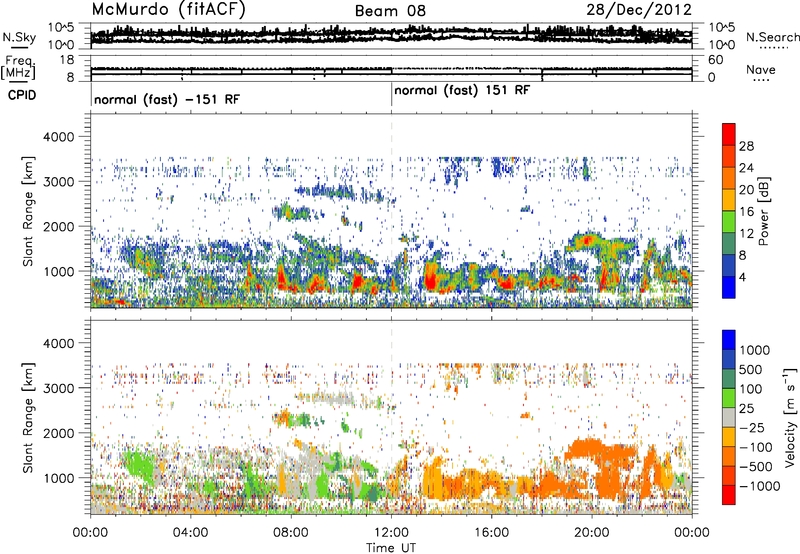
Task: Click the '60' tick on the Nave axis
Action: click(x=716, y=60)
